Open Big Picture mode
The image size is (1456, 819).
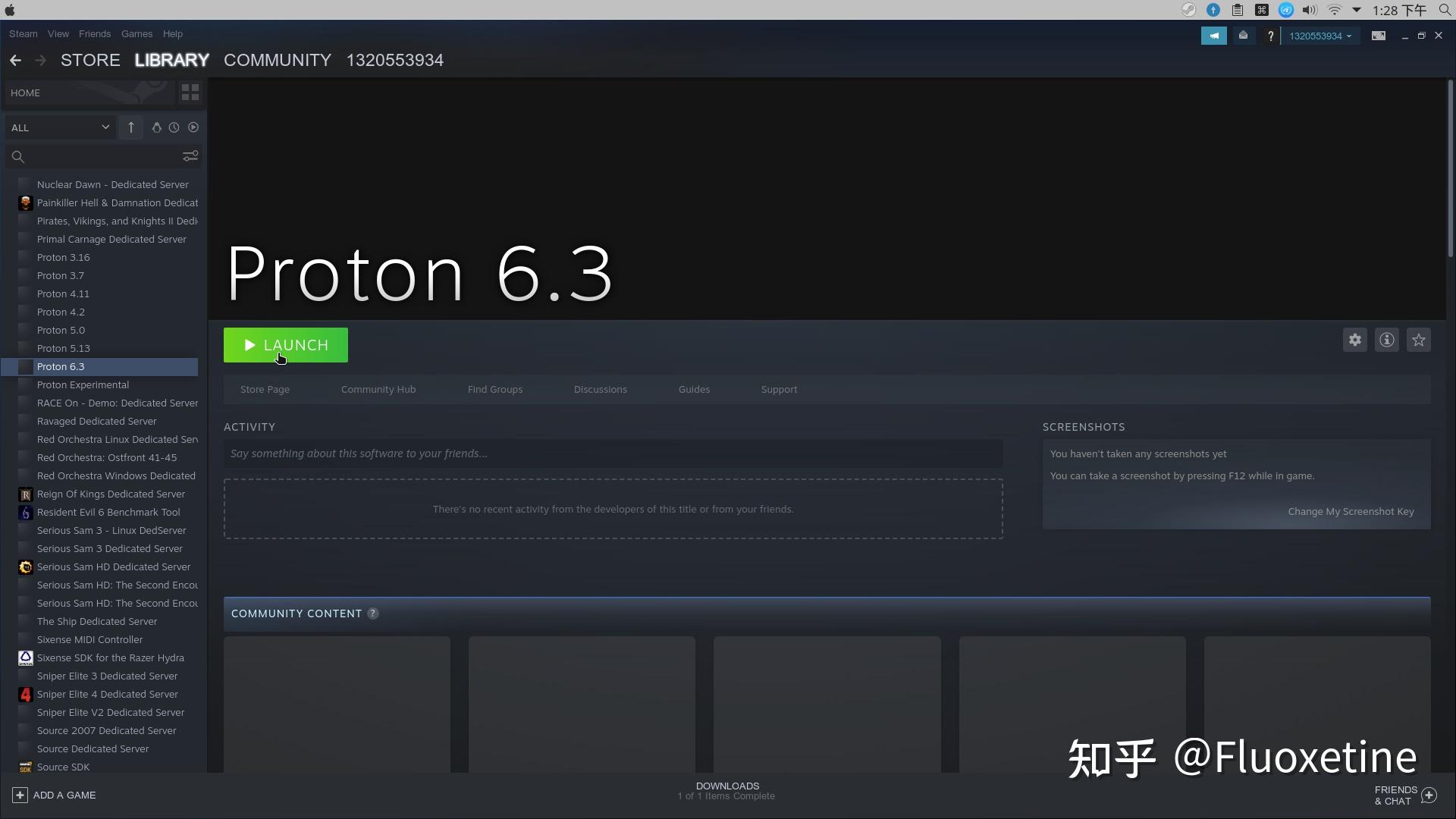coord(1379,36)
